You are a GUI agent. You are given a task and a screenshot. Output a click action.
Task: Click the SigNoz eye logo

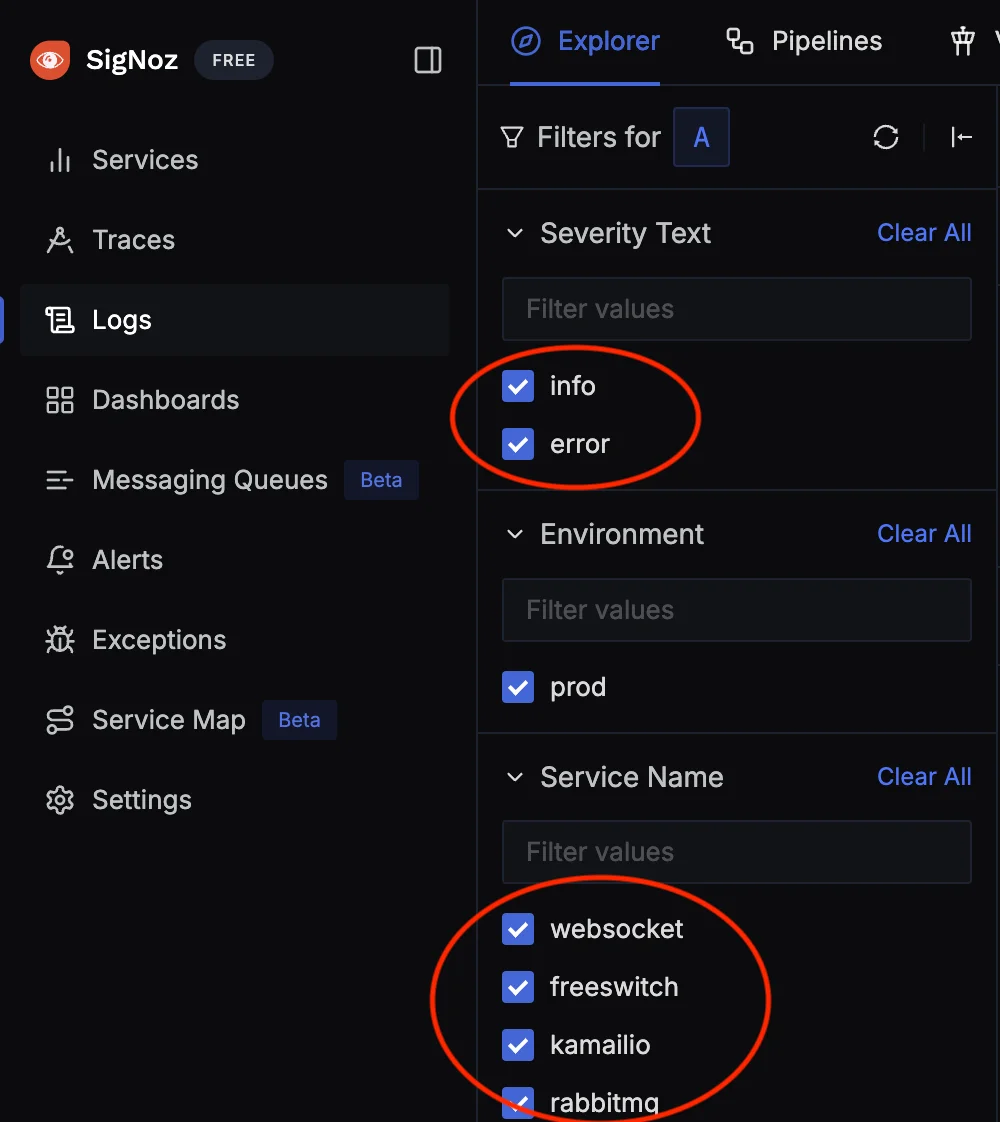tap(50, 60)
